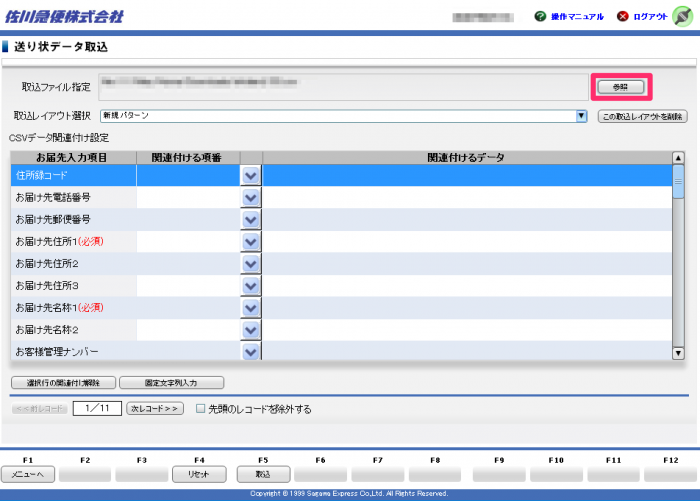Viewport: 700px width, 501px height.
Task: Select the お届け先名称1(必須) row label
Action: click(x=59, y=308)
